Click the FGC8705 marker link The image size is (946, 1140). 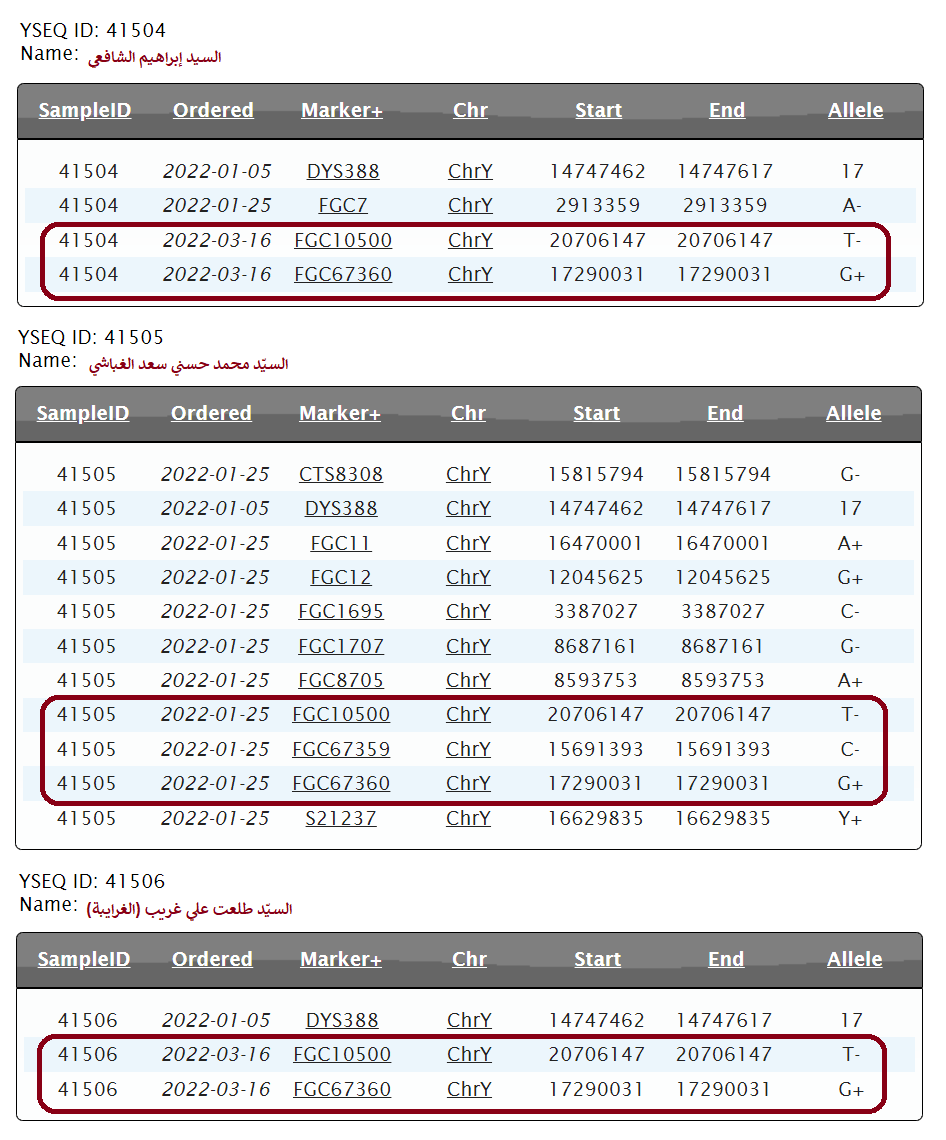tap(341, 681)
